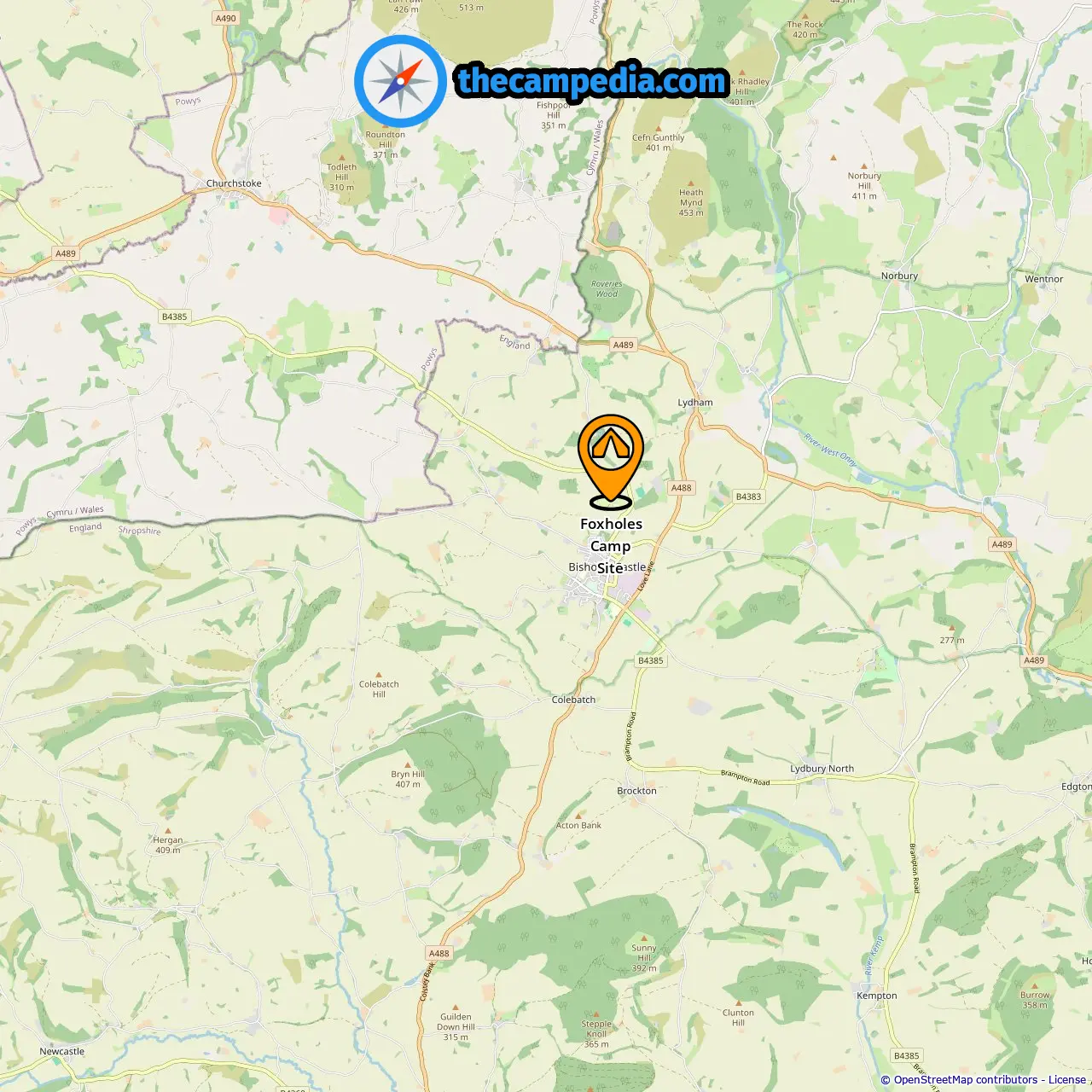The image size is (1092, 1092).
Task: Click the B4383 road shield
Action: click(748, 497)
